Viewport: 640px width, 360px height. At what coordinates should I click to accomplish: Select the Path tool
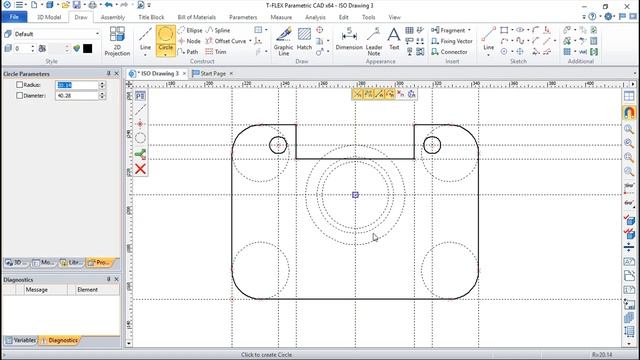click(x=188, y=52)
